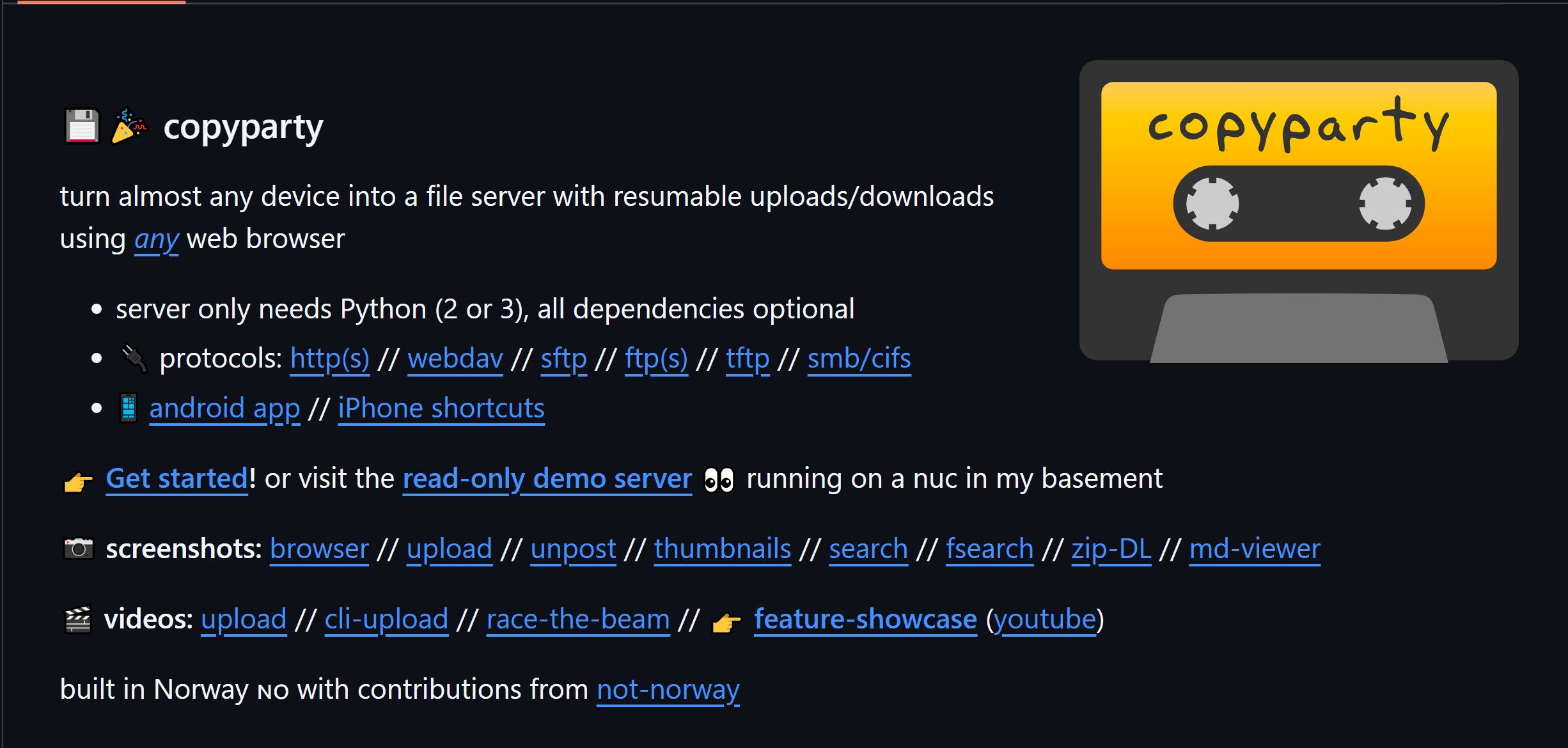Open the android app link
The width and height of the screenshot is (1568, 748).
(224, 408)
